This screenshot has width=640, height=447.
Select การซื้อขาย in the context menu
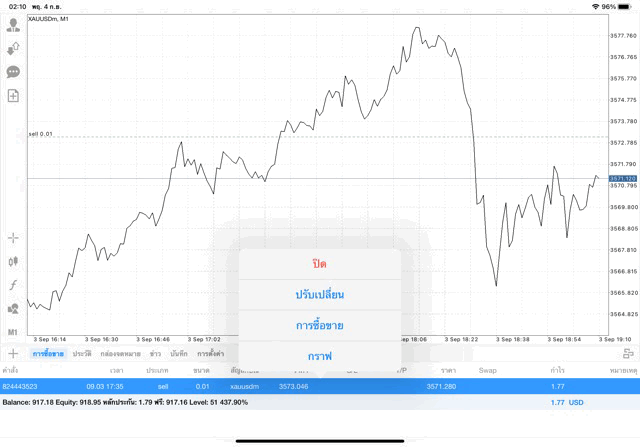(320, 325)
